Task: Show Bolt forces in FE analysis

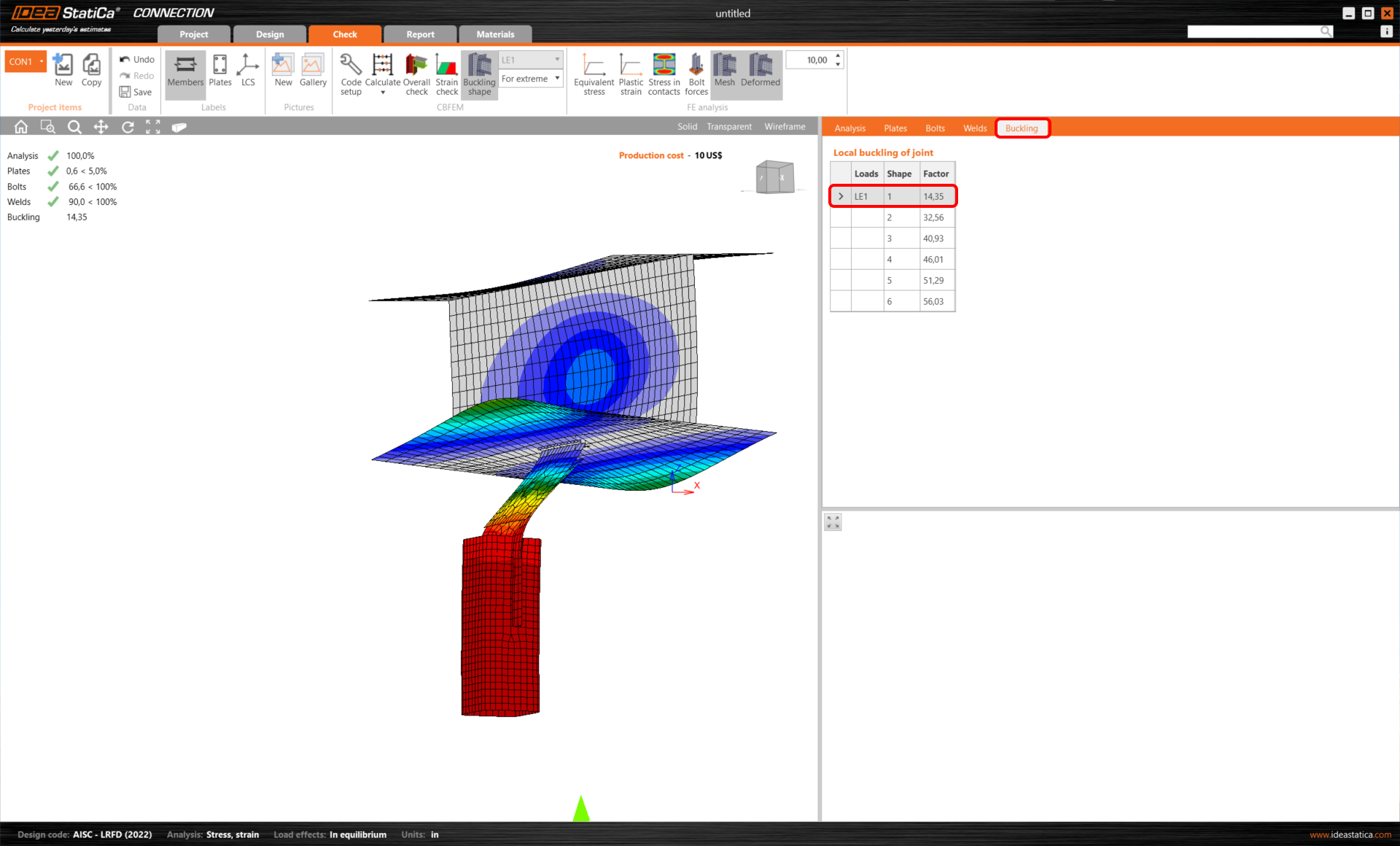Action: (696, 73)
